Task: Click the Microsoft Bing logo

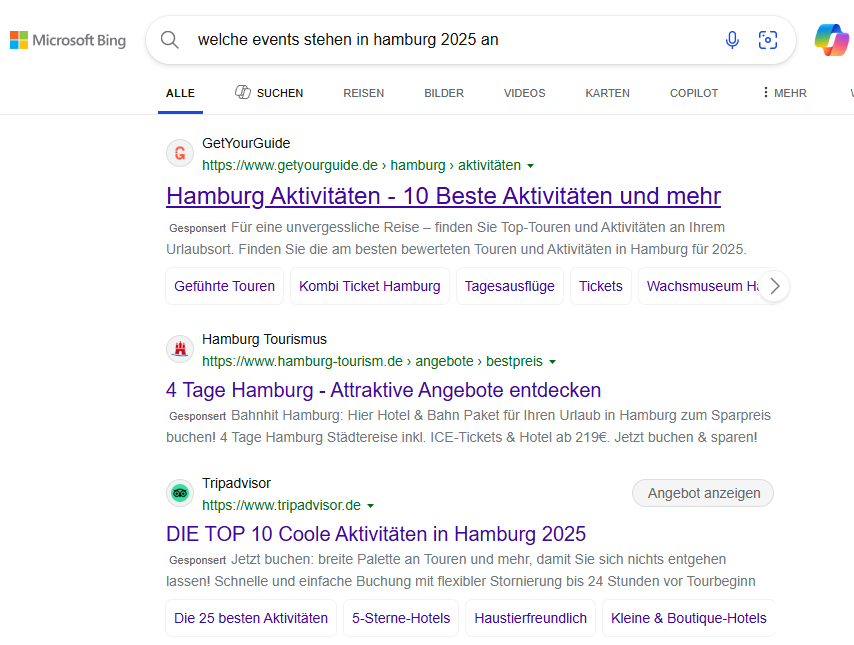Action: (x=68, y=40)
